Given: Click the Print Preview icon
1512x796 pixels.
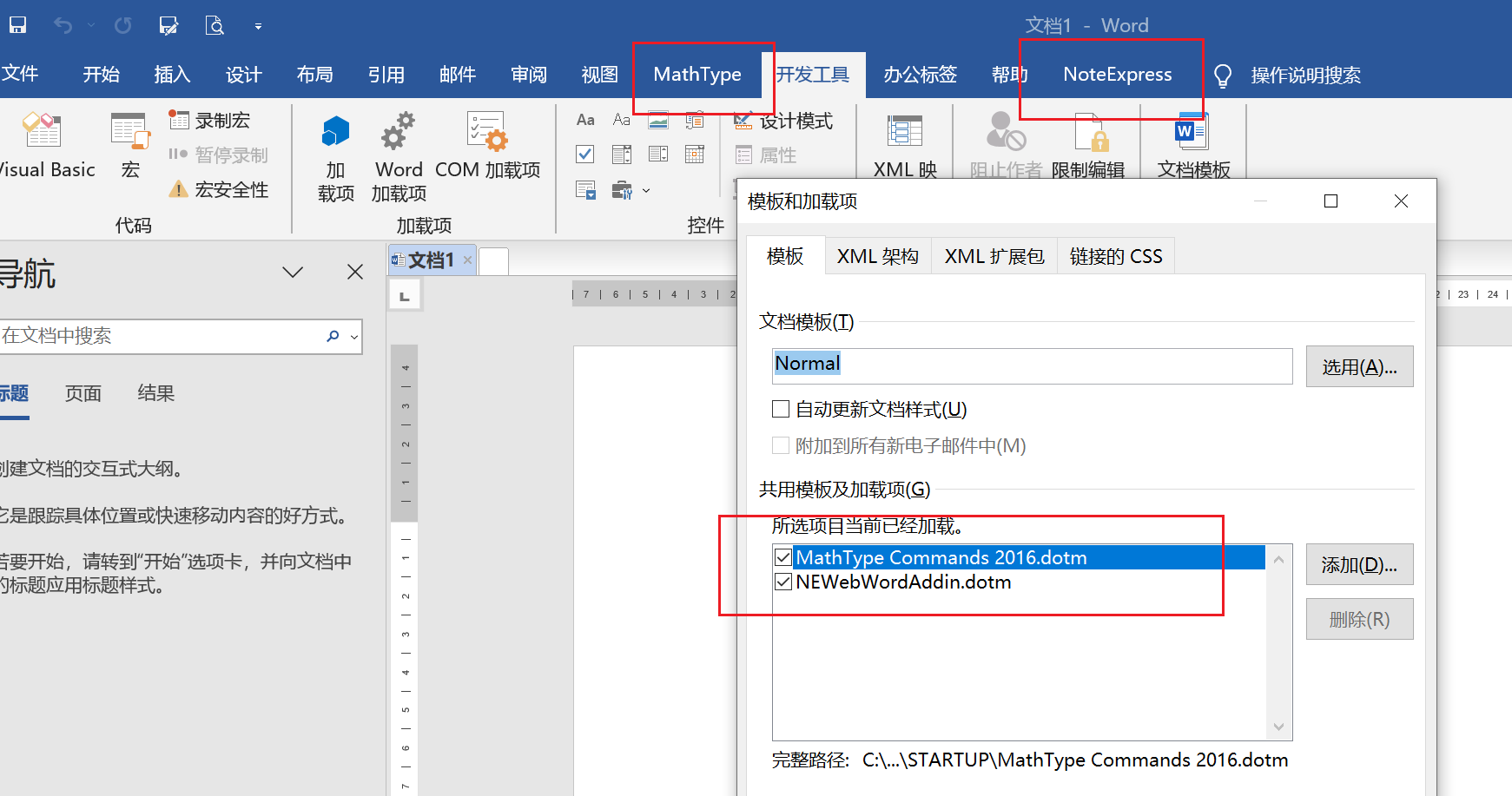Looking at the screenshot, I should tap(215, 25).
